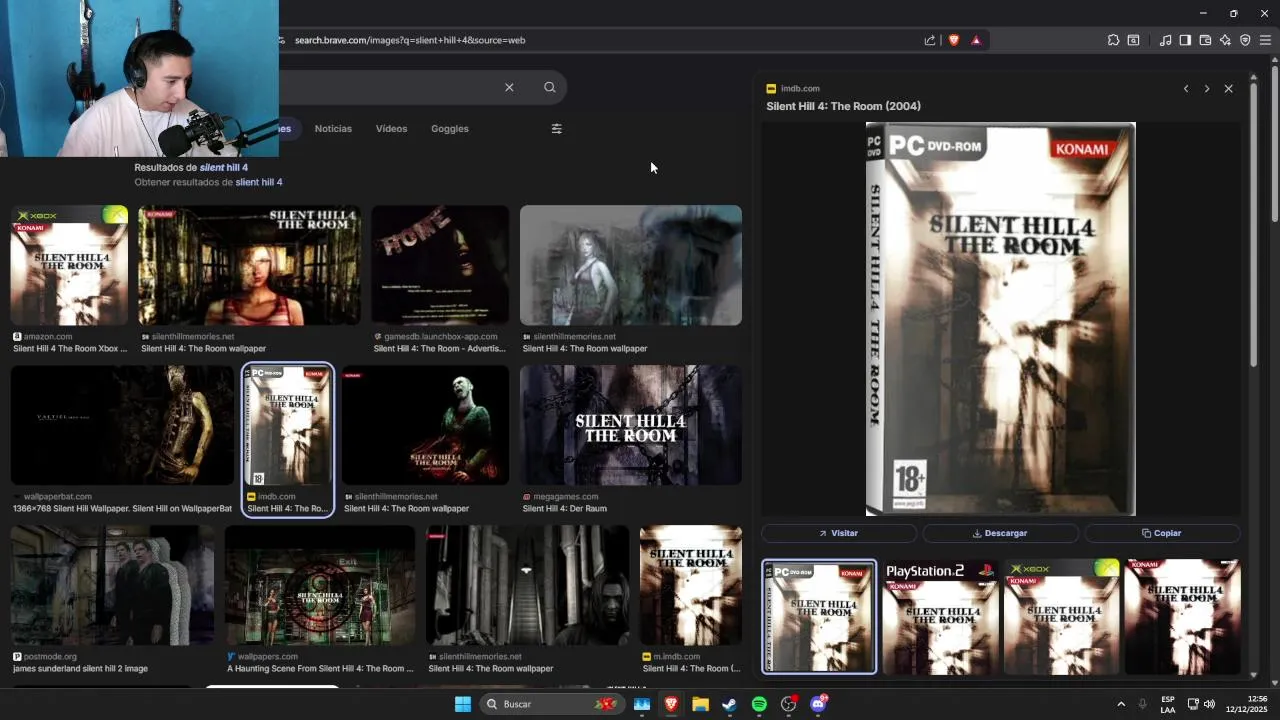Click the ESP LAA language indicator
Viewport: 1280px width, 720px height.
point(1168,704)
